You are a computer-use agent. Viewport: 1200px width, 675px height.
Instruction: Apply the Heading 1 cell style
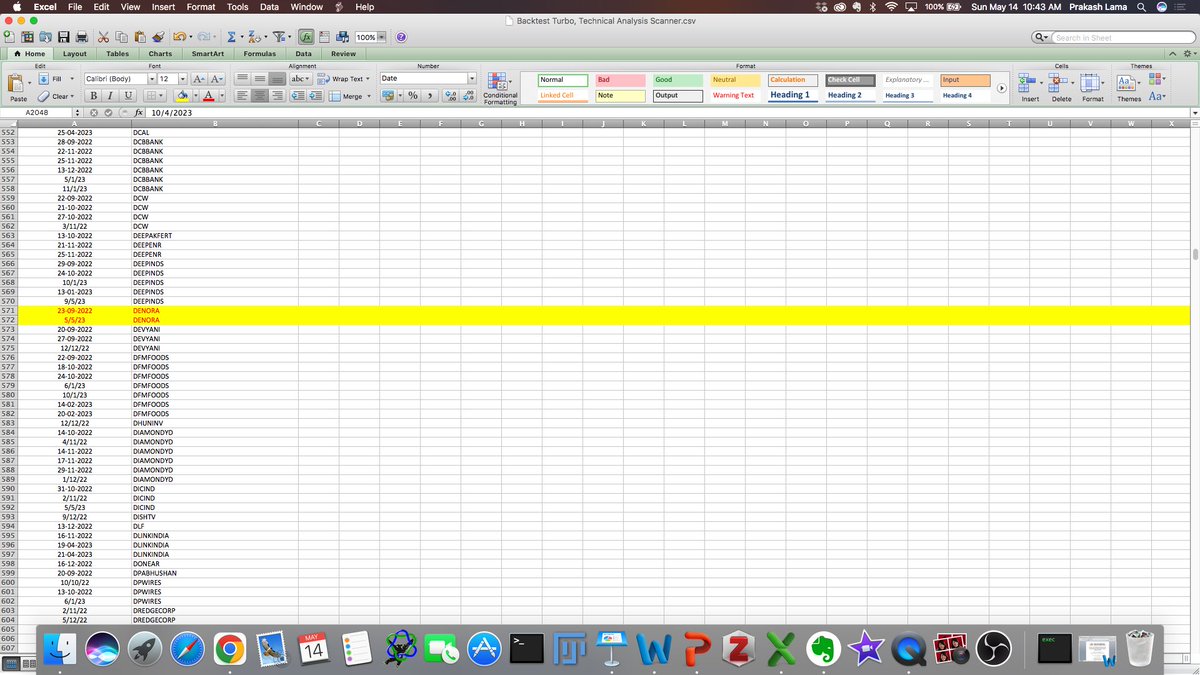pos(791,94)
